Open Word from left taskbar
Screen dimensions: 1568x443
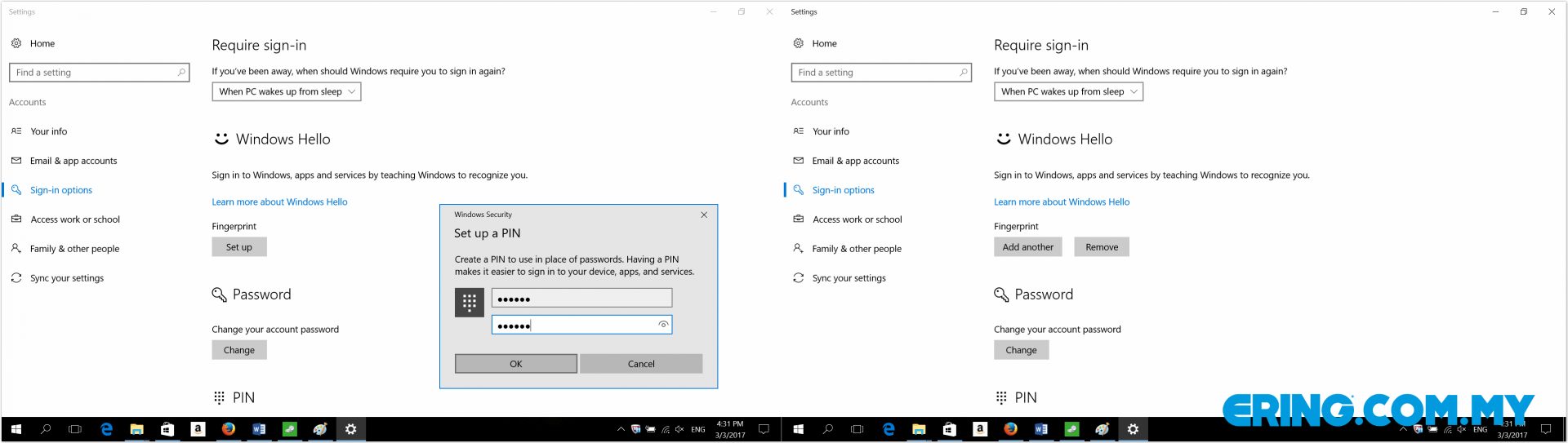click(259, 429)
